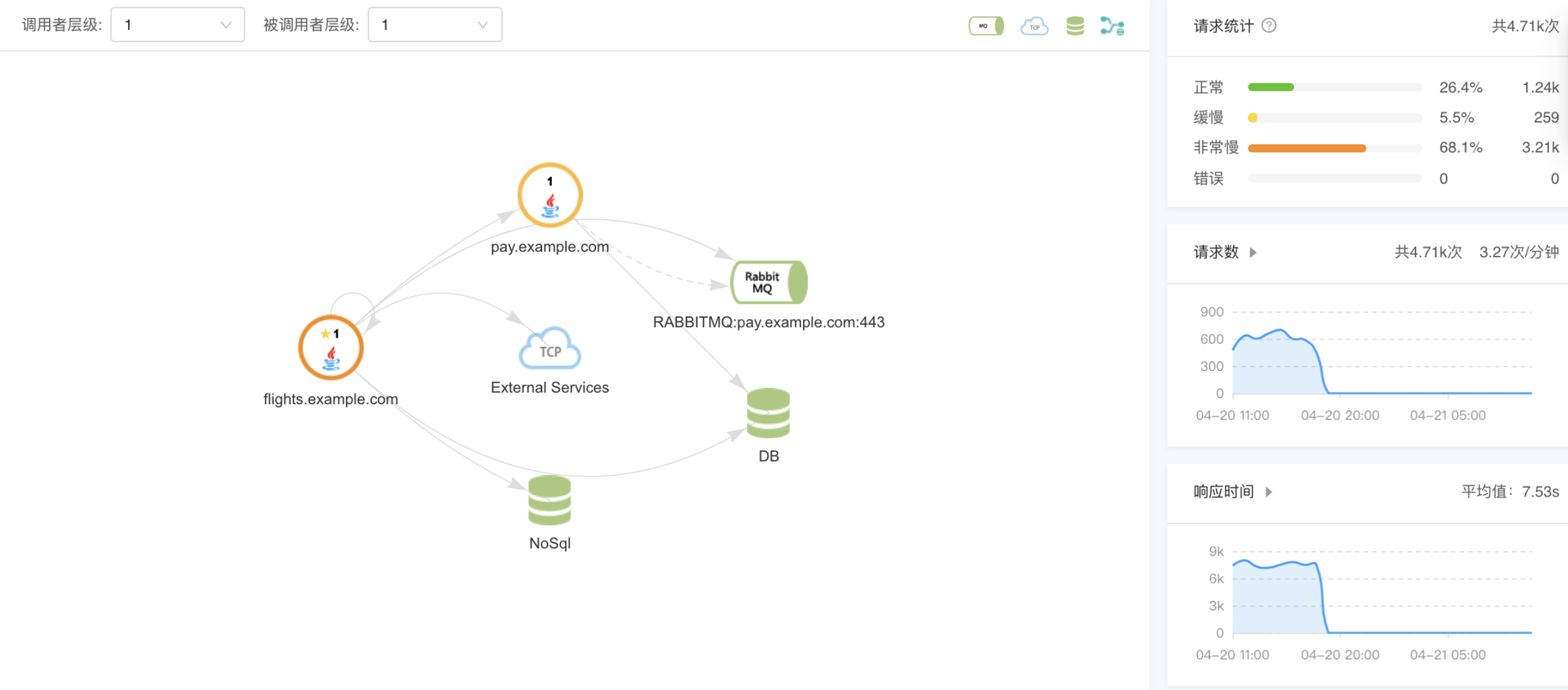Click the DB database node

pyautogui.click(x=768, y=413)
